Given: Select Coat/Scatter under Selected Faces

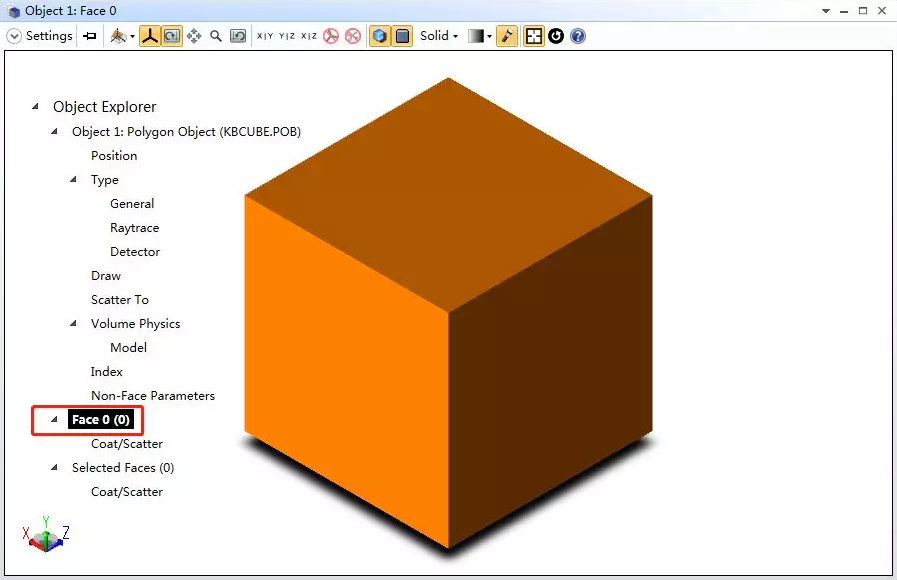Looking at the screenshot, I should tap(127, 492).
